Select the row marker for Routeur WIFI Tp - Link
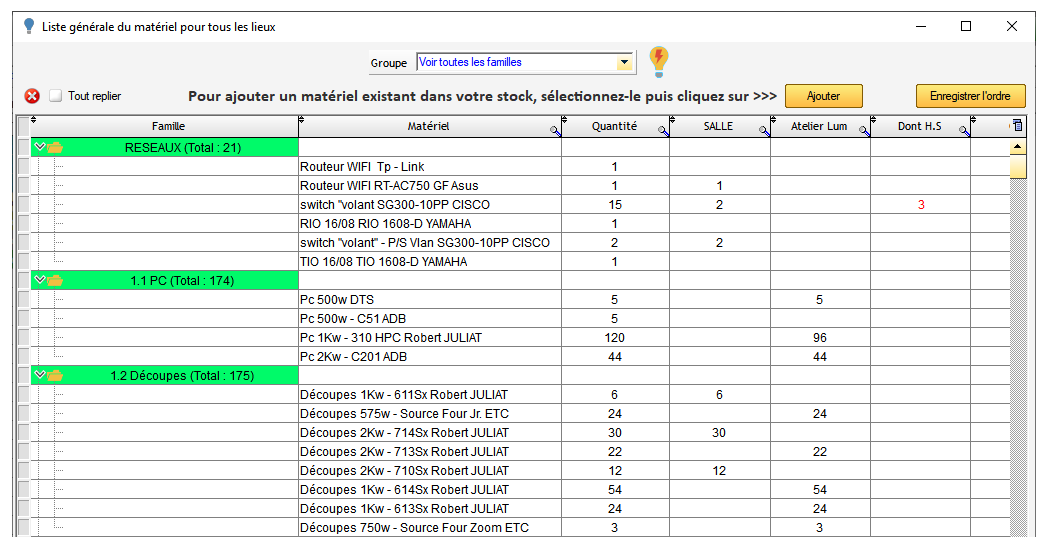The width and height of the screenshot is (1048, 555). pyautogui.click(x=23, y=166)
